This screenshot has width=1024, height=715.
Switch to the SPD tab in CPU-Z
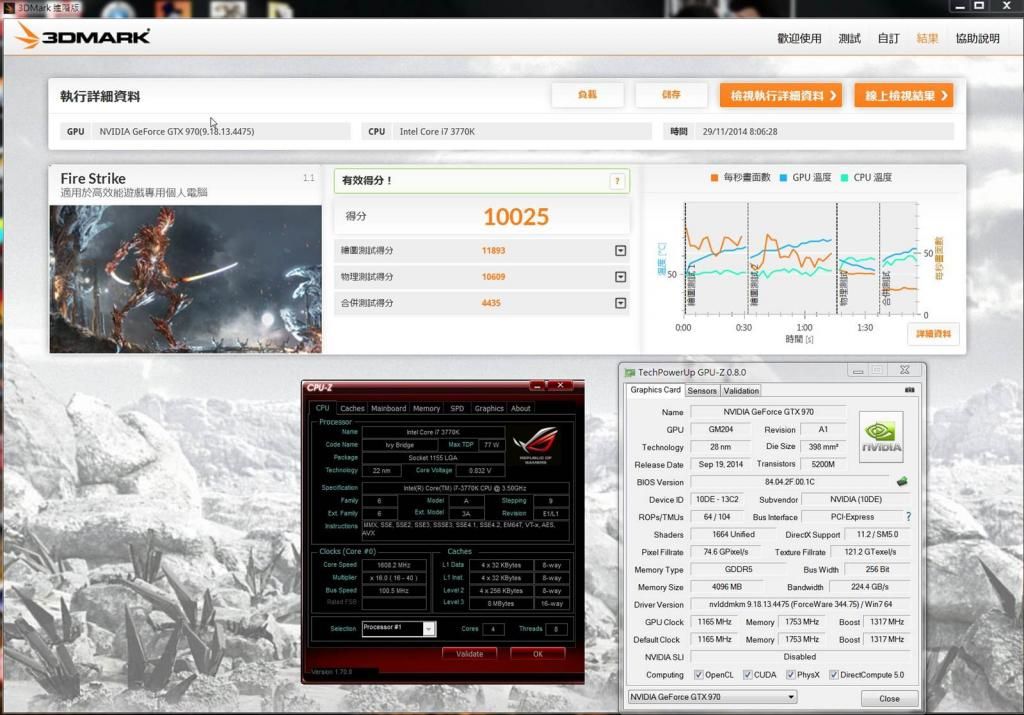coord(457,408)
